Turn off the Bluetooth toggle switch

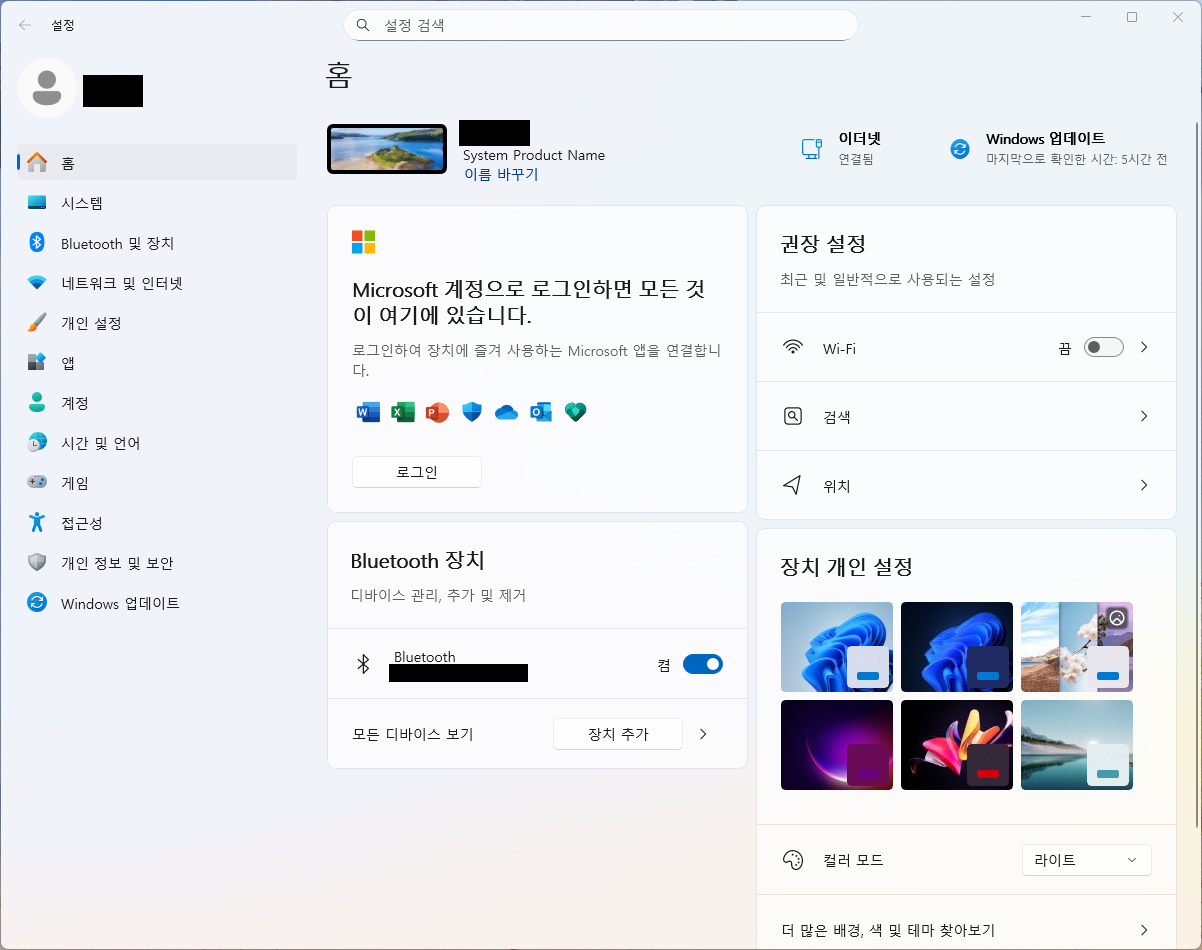pyautogui.click(x=702, y=664)
